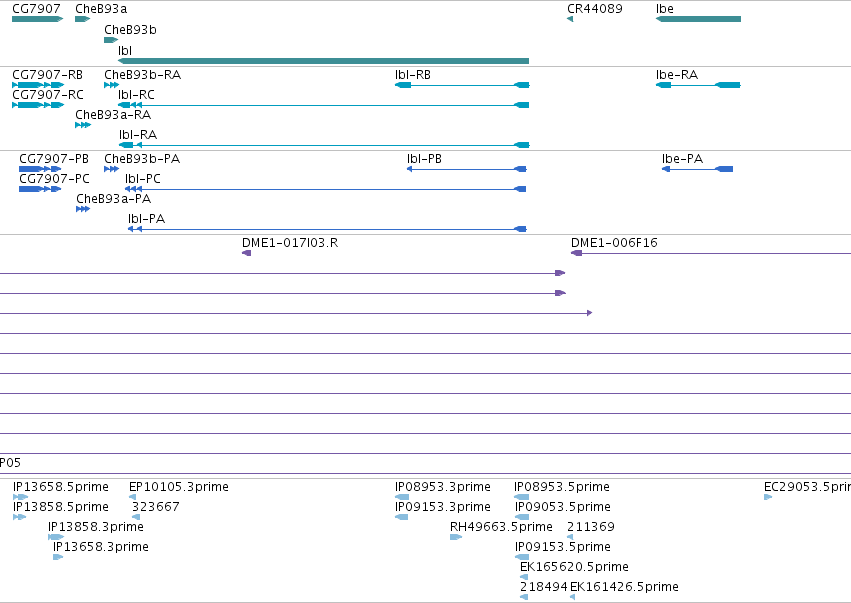This screenshot has width=851, height=603.
Task: Open EST RH49663.5prime label
Action: pos(501,527)
